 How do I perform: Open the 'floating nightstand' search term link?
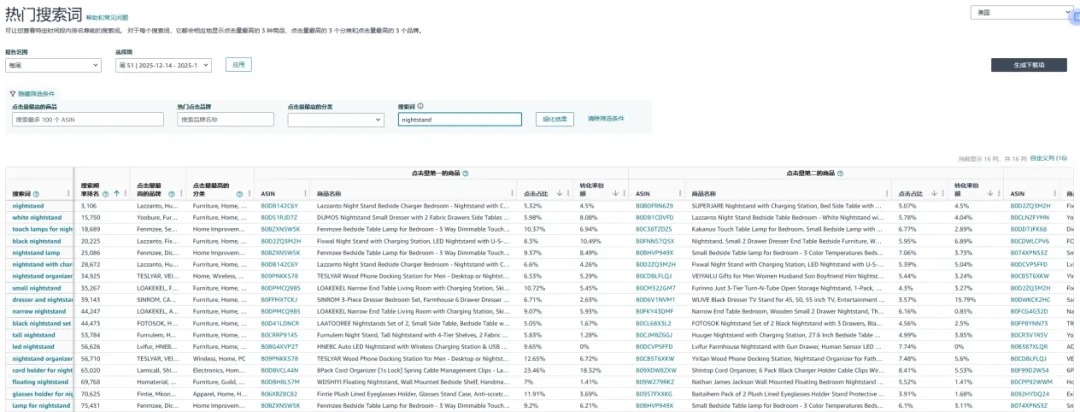tap(40, 382)
